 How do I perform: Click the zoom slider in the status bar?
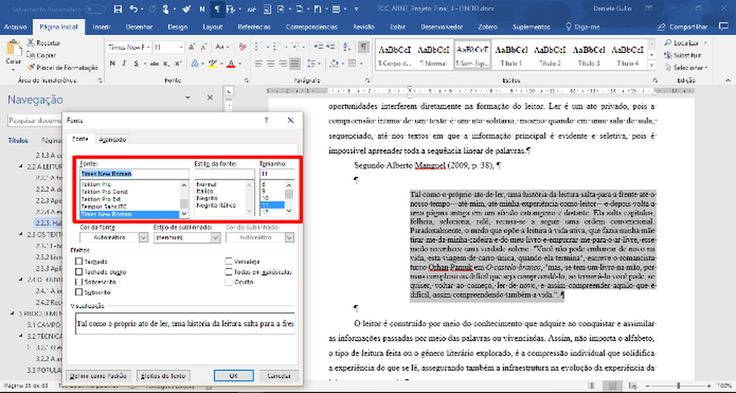coord(678,385)
